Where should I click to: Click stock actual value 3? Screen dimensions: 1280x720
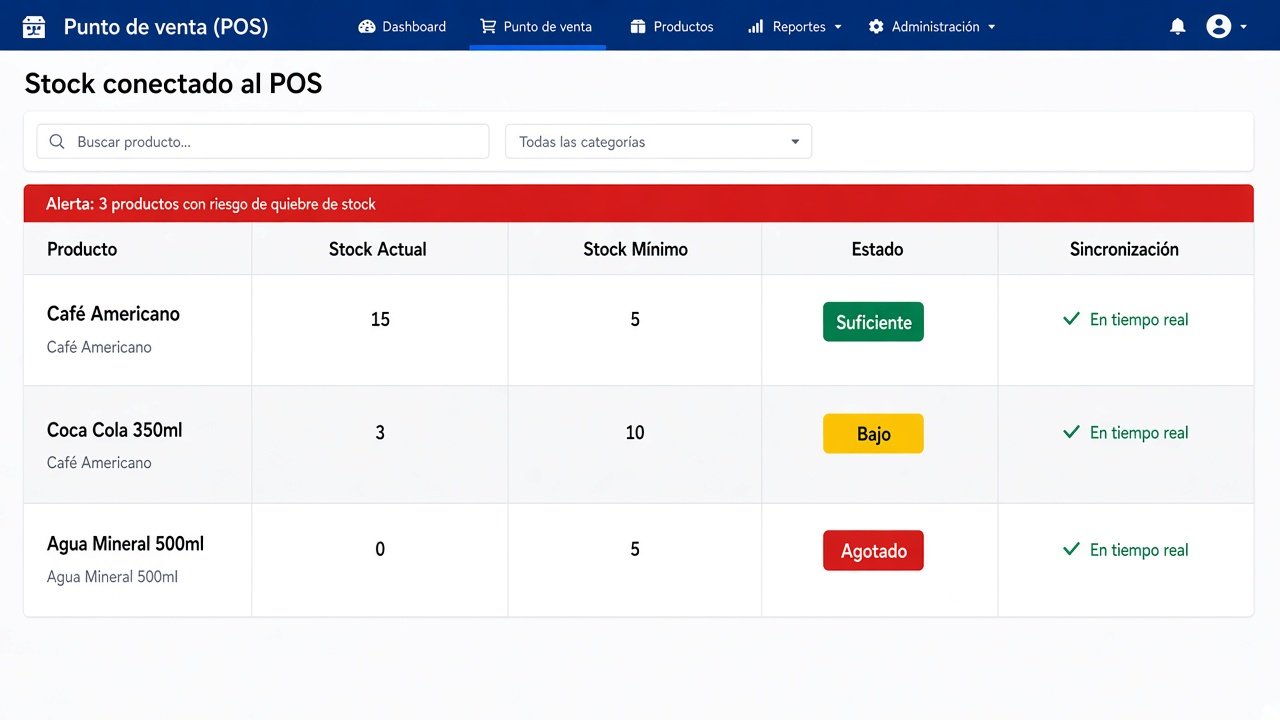380,433
